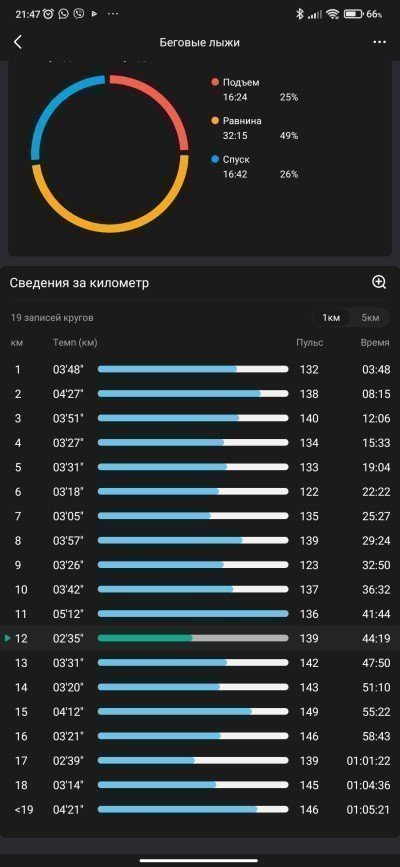Switch lap view to 5км
The image size is (400, 867).
(x=370, y=317)
